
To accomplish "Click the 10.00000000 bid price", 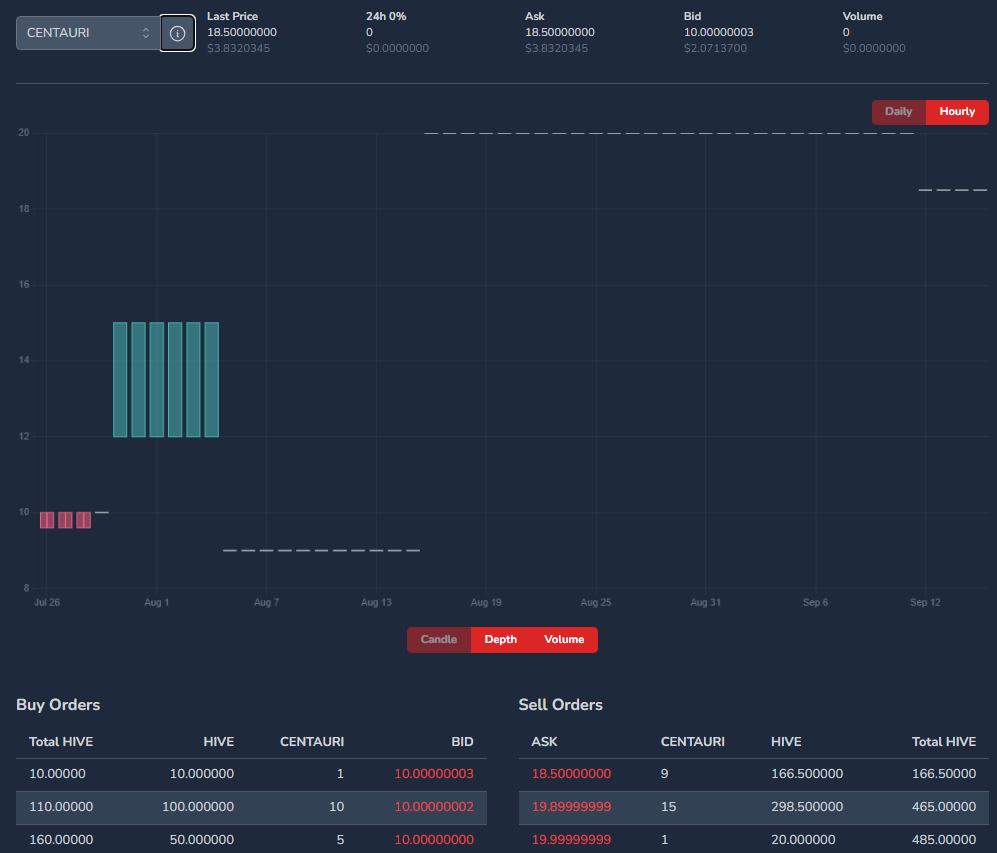I will coord(433,840).
